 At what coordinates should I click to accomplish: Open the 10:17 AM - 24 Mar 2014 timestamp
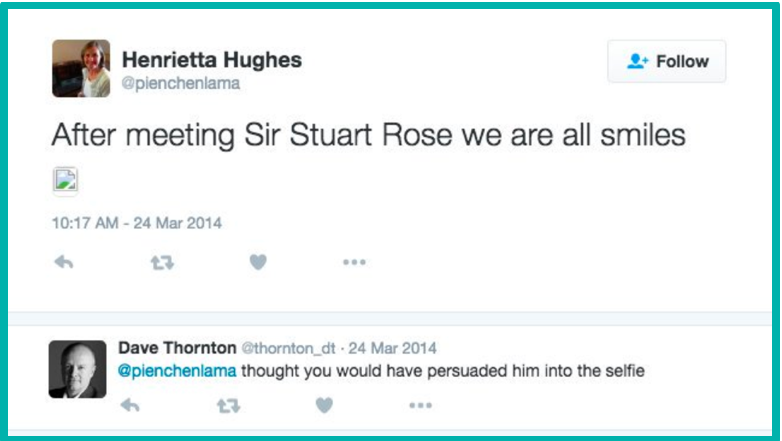(136, 222)
